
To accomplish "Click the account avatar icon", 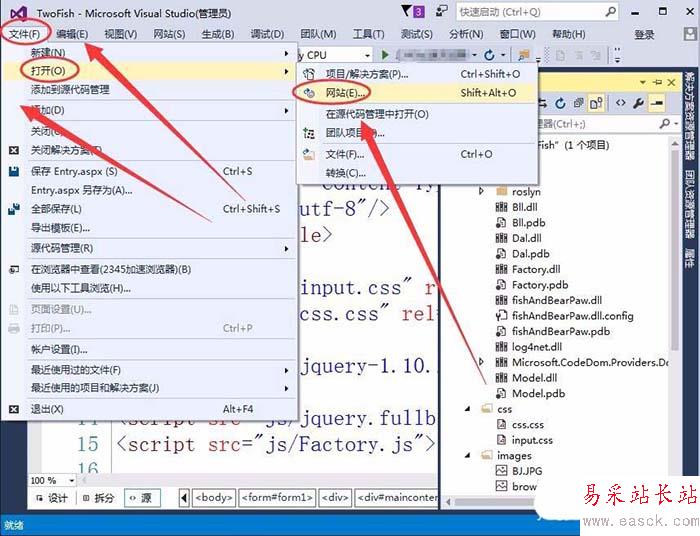I will pyautogui.click(x=690, y=34).
